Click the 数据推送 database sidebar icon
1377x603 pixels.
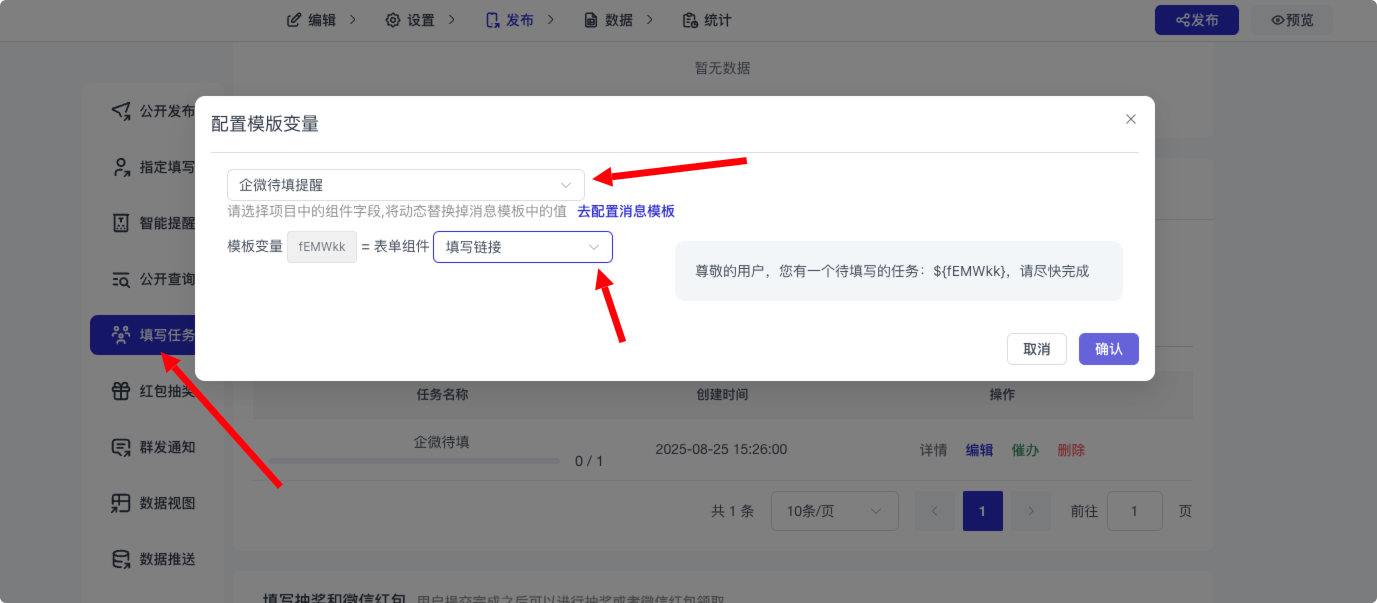click(121, 559)
